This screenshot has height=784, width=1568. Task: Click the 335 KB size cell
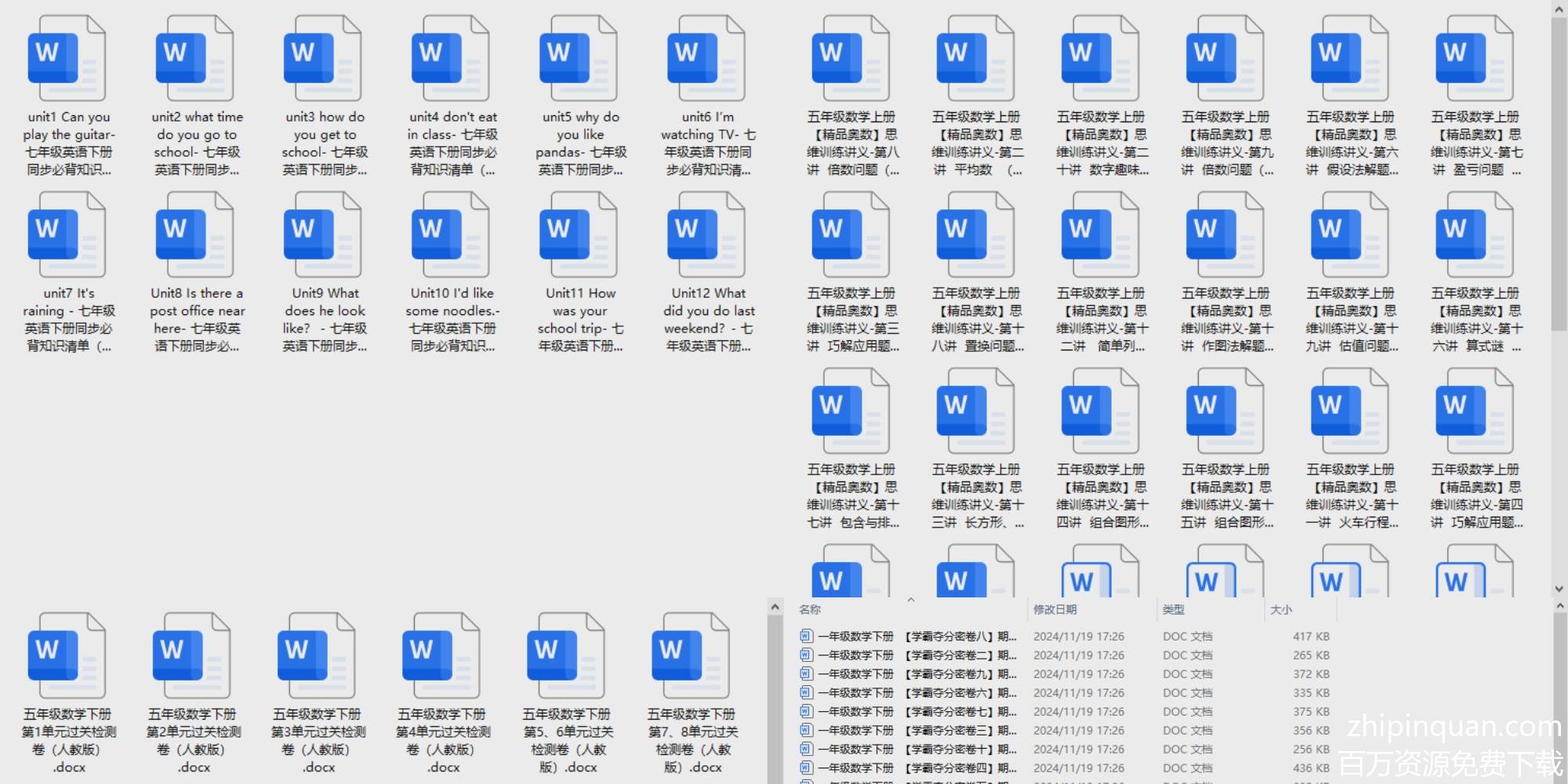(x=1311, y=693)
